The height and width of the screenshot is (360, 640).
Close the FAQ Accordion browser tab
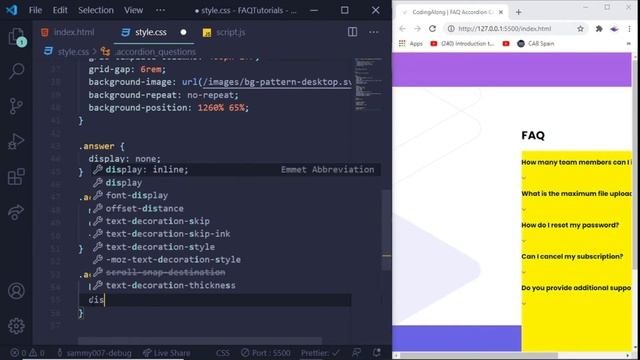click(501, 12)
